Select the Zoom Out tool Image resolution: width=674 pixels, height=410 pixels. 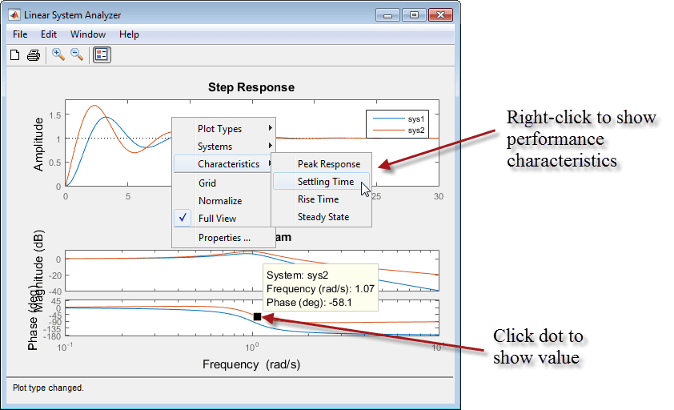pos(77,55)
